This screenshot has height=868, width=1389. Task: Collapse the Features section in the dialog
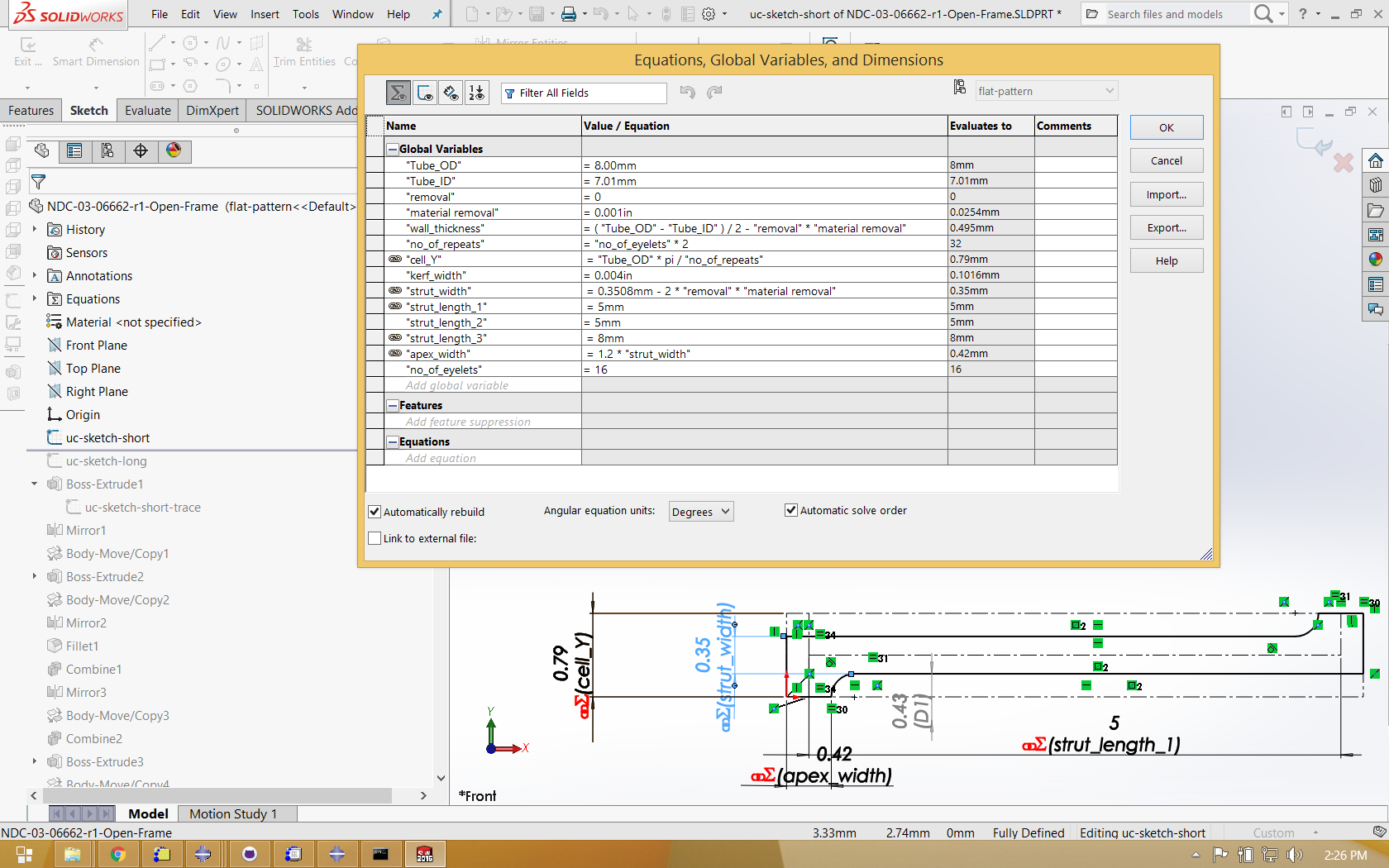(393, 405)
